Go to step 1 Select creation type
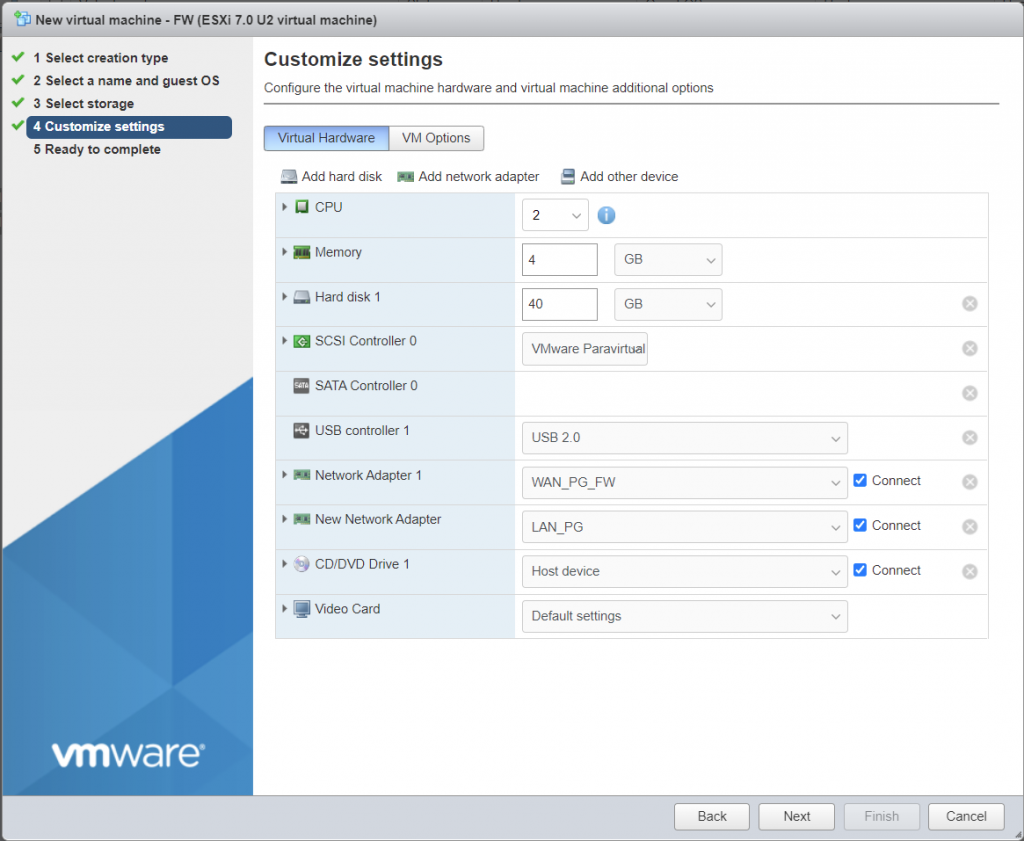Image resolution: width=1024 pixels, height=841 pixels. click(101, 58)
